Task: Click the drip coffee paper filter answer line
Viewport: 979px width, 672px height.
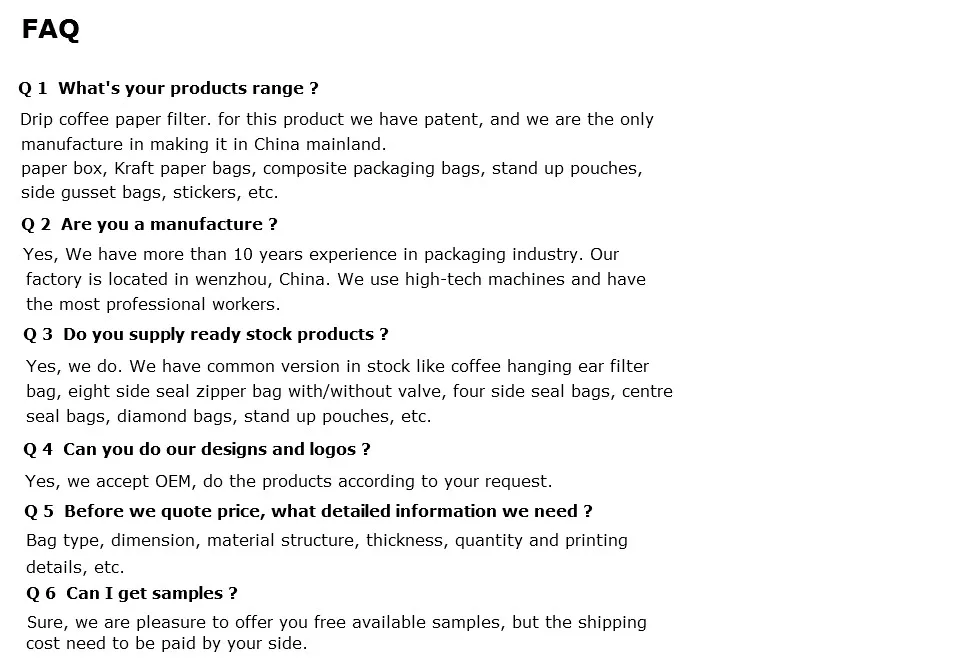Action: (337, 119)
